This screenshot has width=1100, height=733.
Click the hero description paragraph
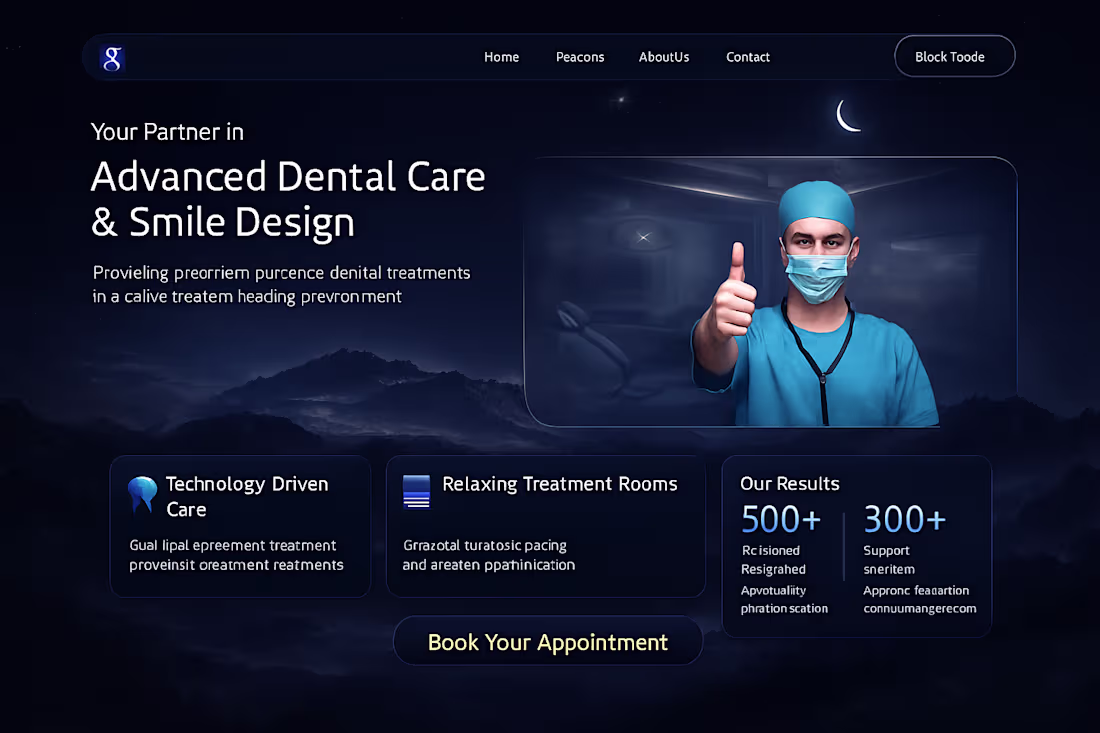click(x=280, y=284)
